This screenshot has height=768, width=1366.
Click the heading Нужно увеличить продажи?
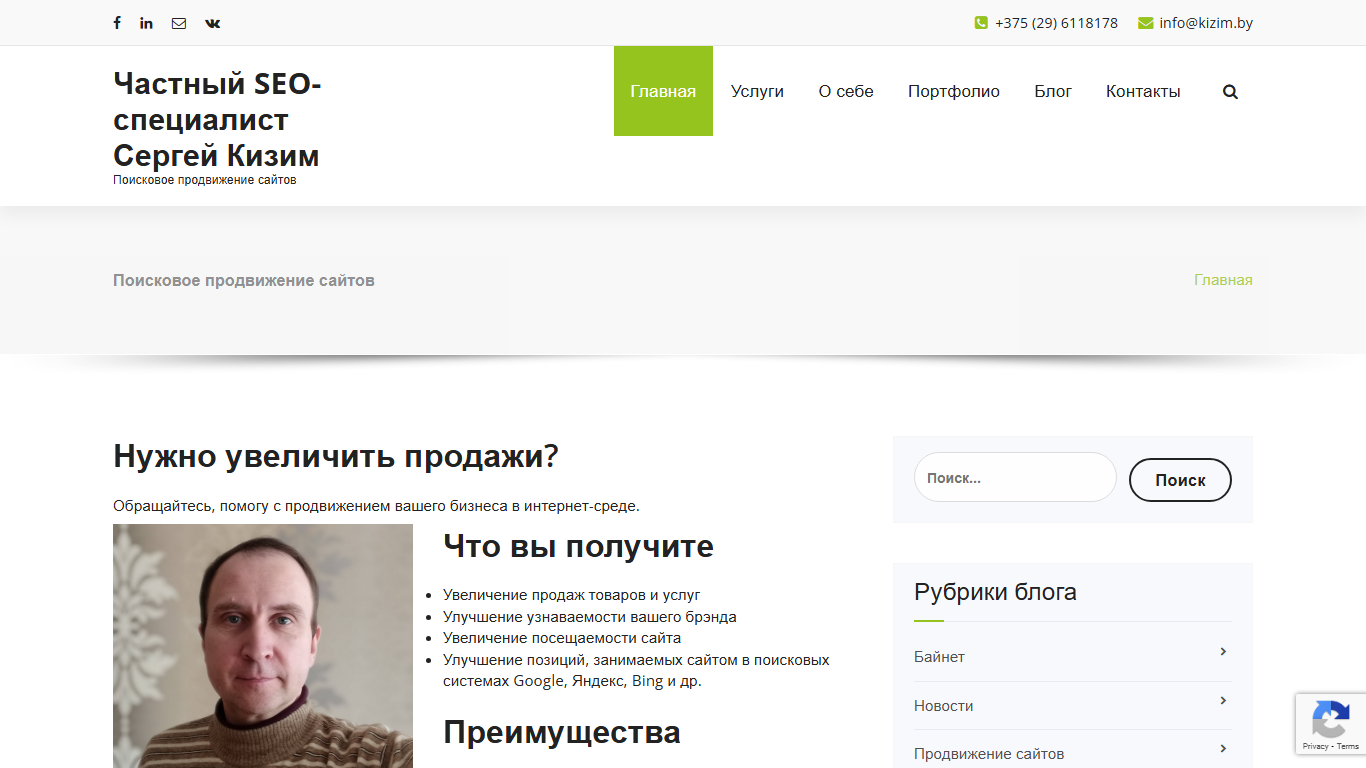pyautogui.click(x=336, y=456)
